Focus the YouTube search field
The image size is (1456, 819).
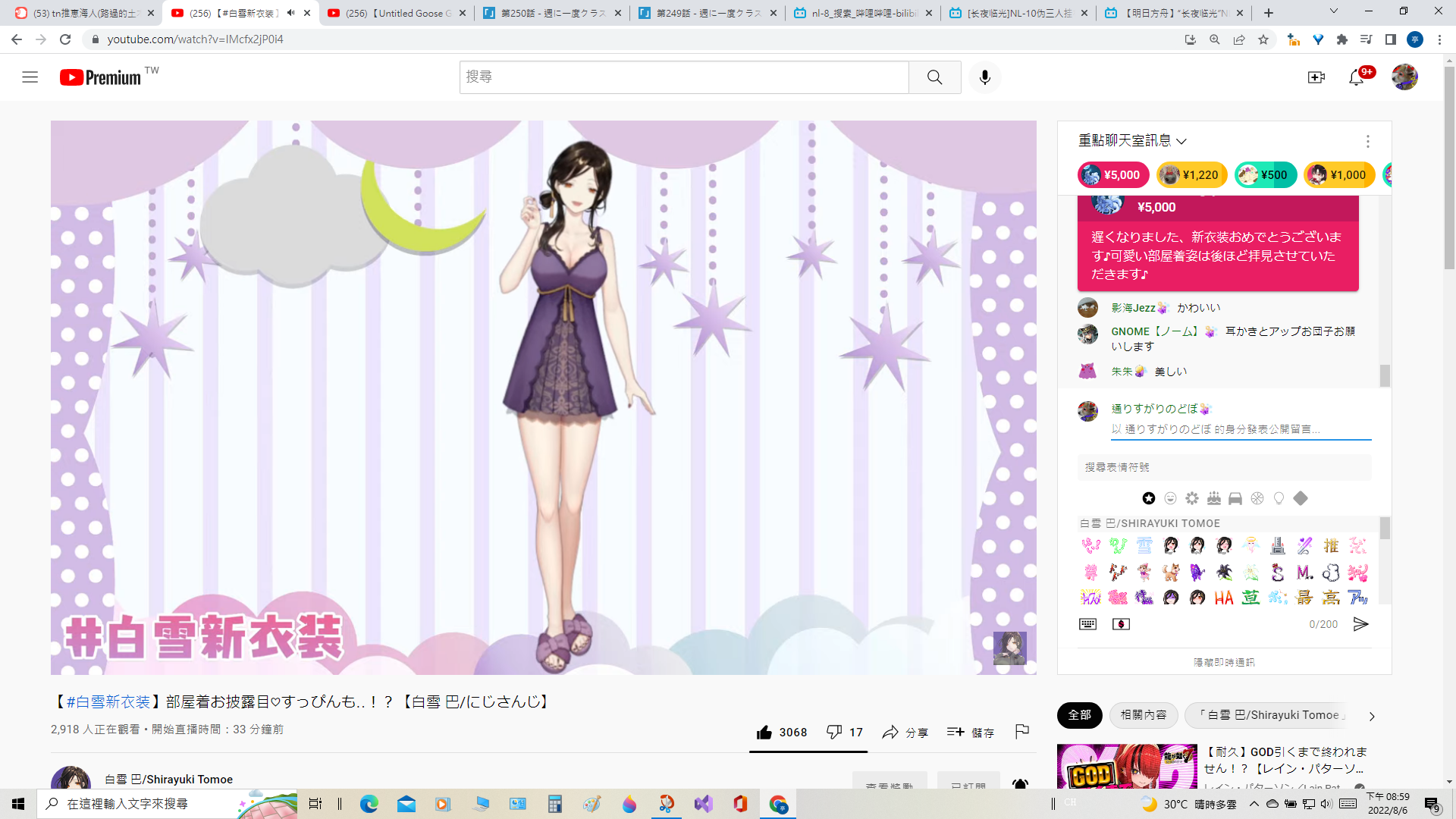click(x=684, y=77)
